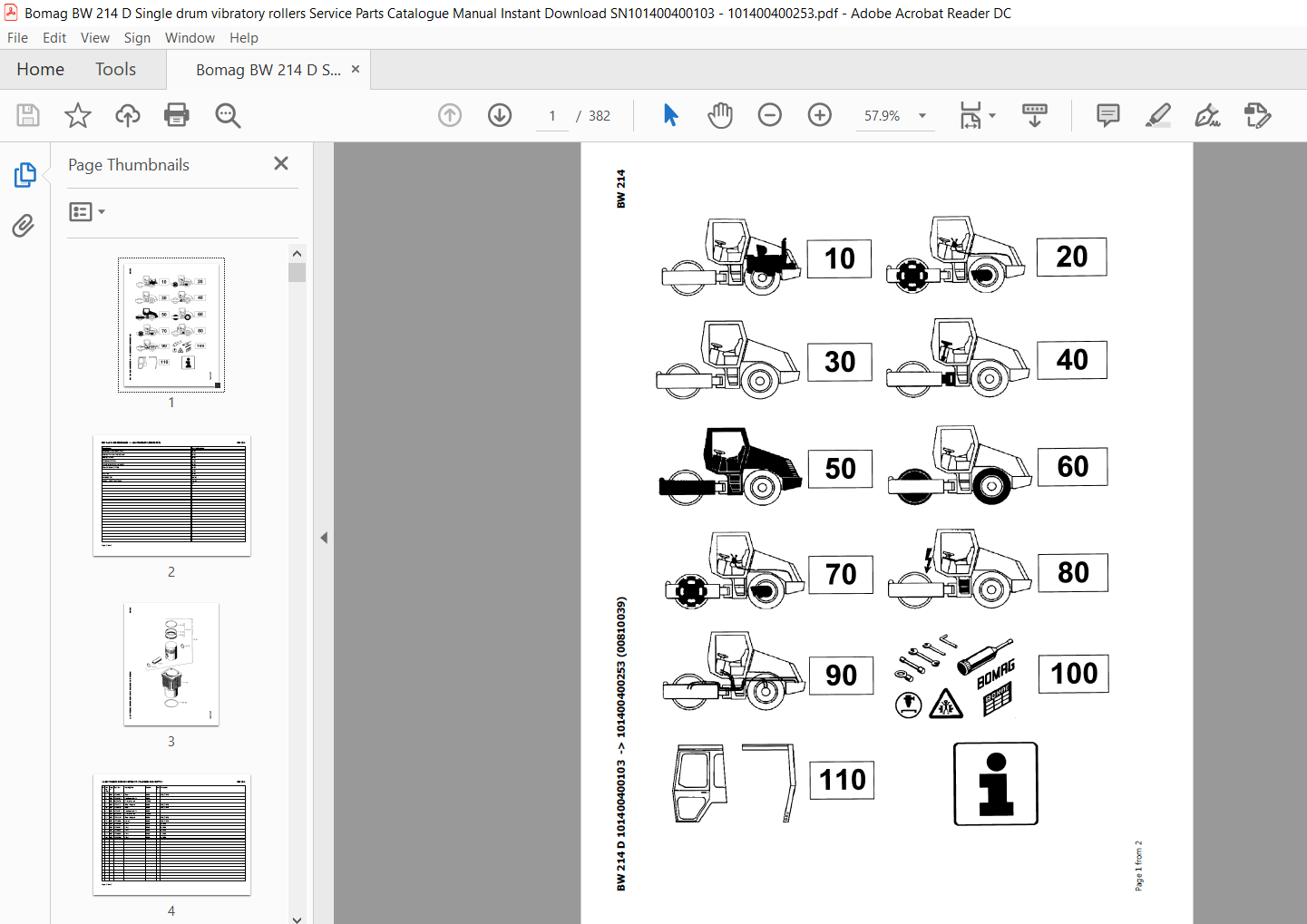Show Page Thumbnails sidebar icon

coord(24,175)
